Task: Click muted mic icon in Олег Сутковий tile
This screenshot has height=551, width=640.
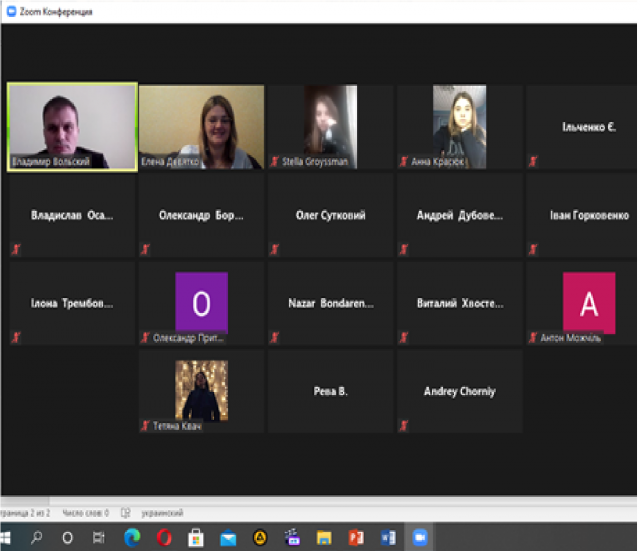Action: click(x=275, y=249)
